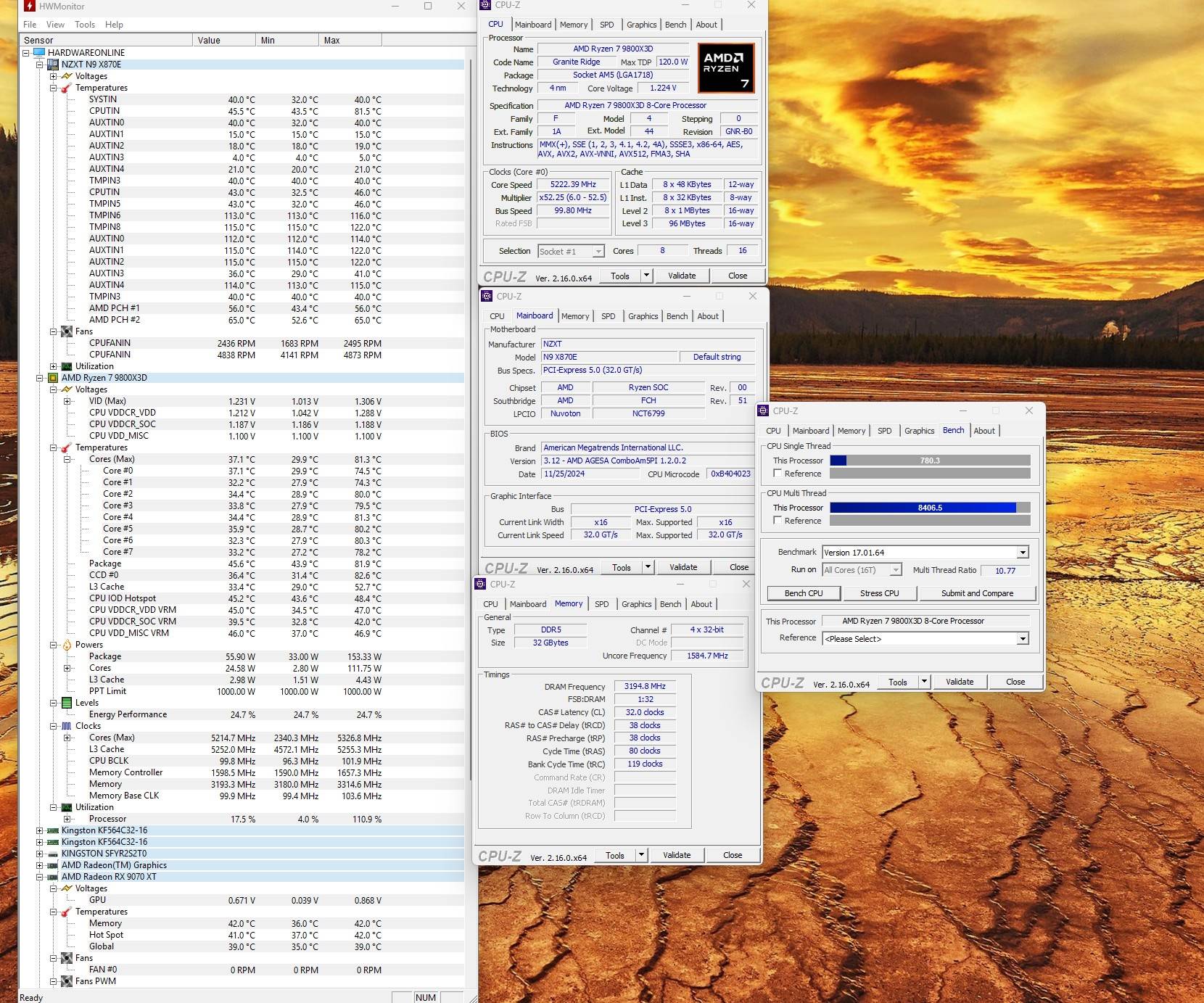Click the Clocks icon in sensor tree
The image size is (1204, 1003).
tap(67, 726)
